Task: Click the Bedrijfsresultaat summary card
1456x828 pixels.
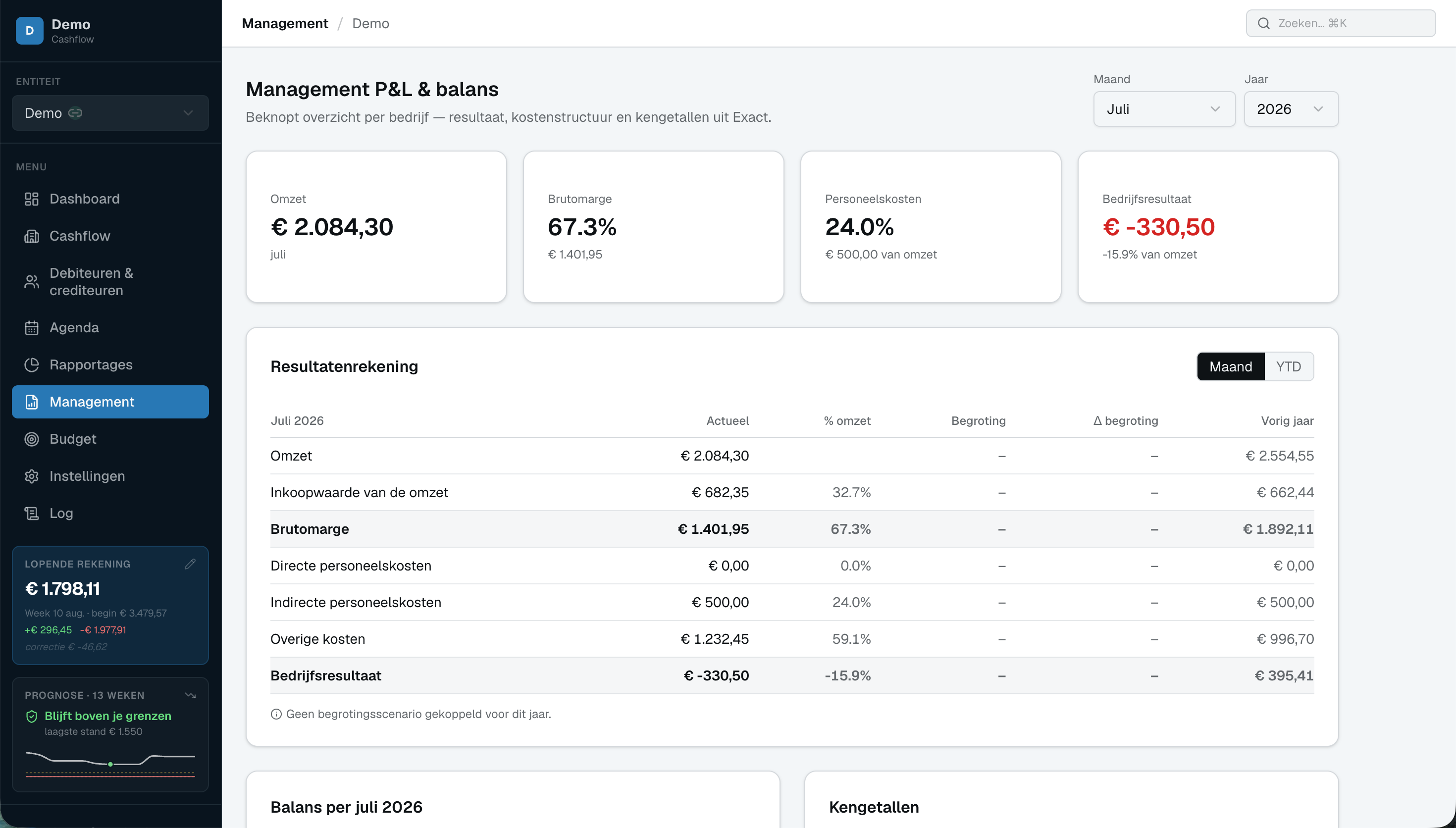Action: pos(1208,226)
